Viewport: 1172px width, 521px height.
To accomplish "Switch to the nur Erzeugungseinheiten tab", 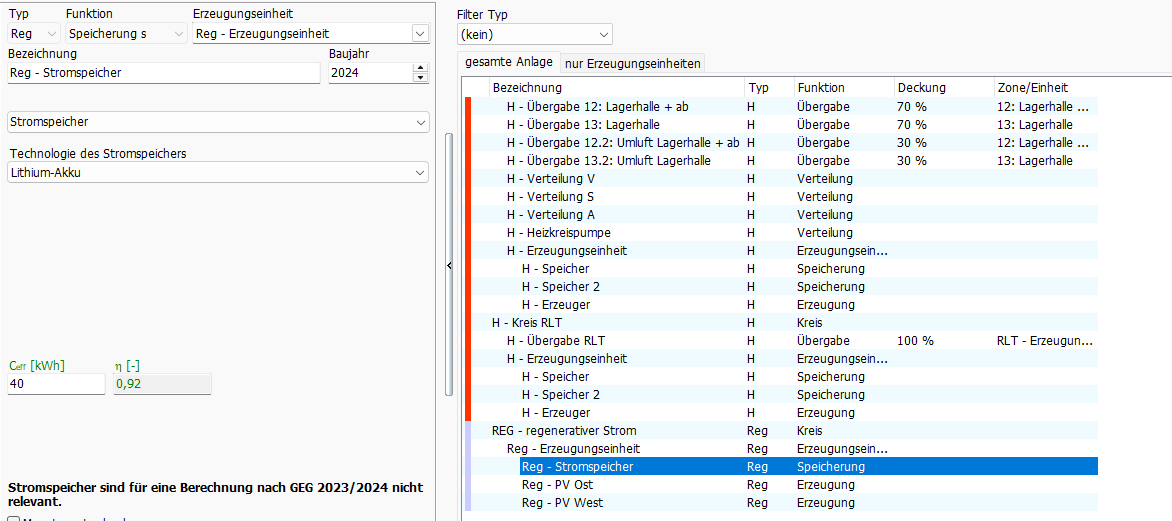I will tap(633, 63).
